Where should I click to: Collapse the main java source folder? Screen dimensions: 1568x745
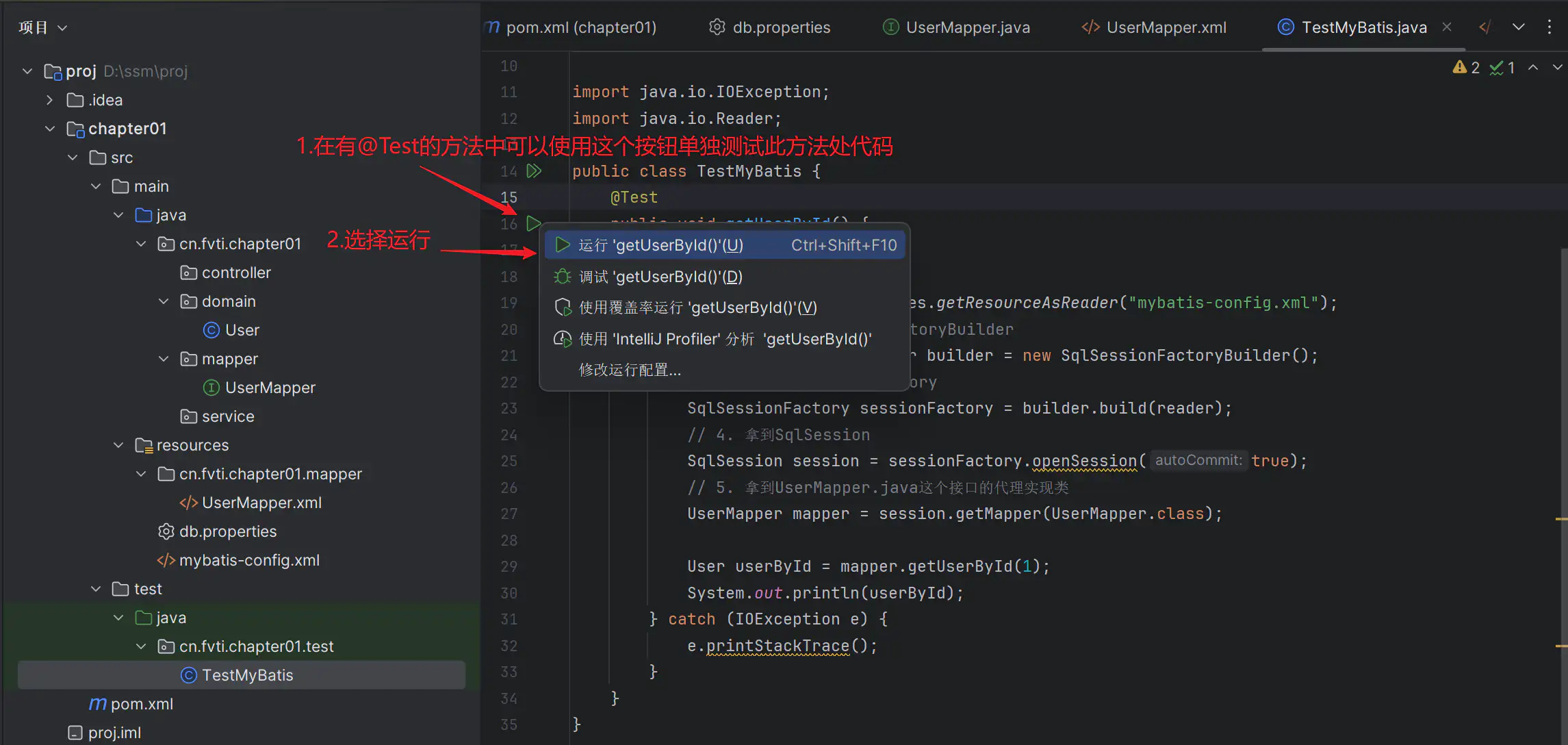click(118, 215)
